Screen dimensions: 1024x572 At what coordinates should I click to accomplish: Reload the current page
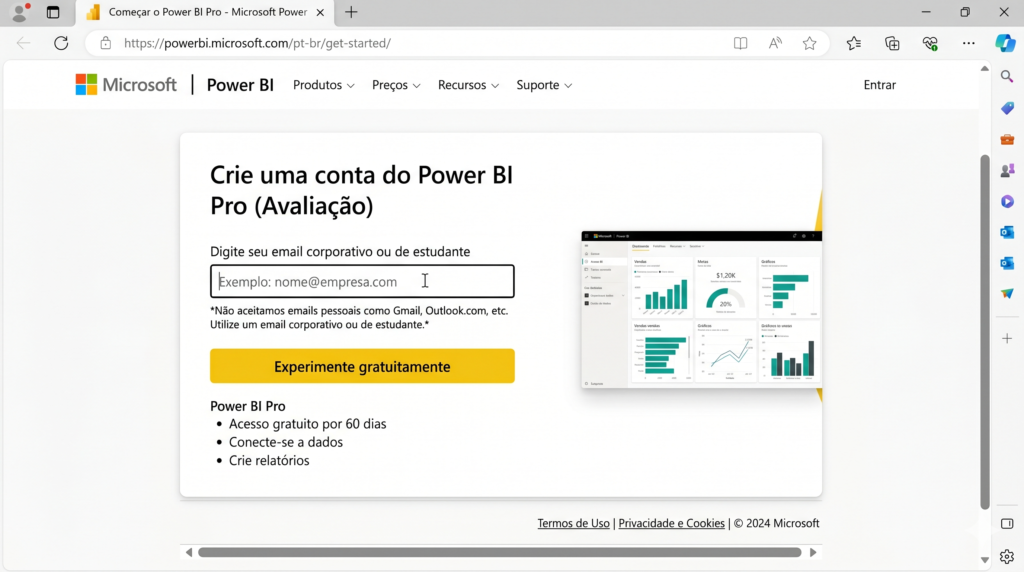[61, 43]
